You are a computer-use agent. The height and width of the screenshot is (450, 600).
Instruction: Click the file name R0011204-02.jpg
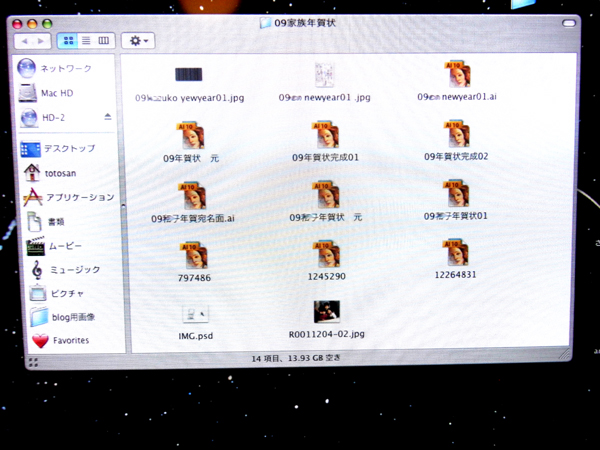click(x=326, y=334)
